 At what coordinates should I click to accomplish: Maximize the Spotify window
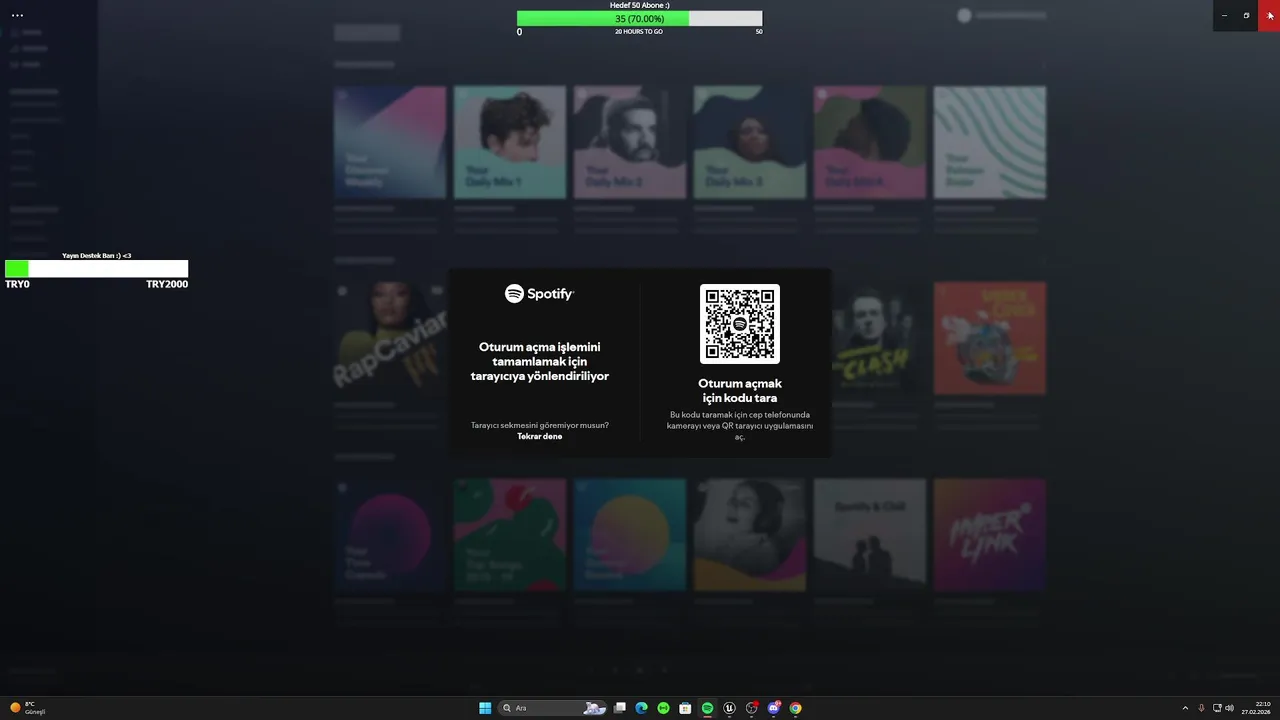(1246, 15)
